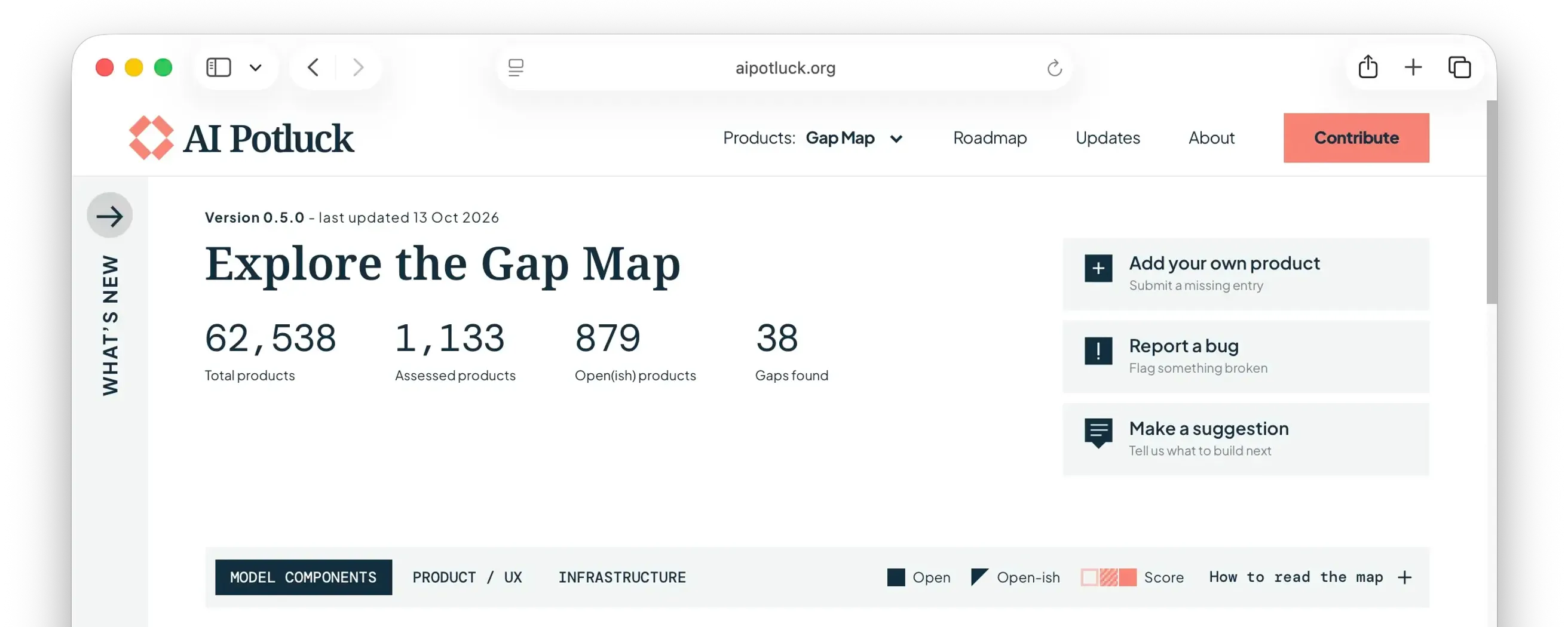1568x627 pixels.
Task: Click the speech bubble icon beside Make a suggestion
Action: [1098, 433]
